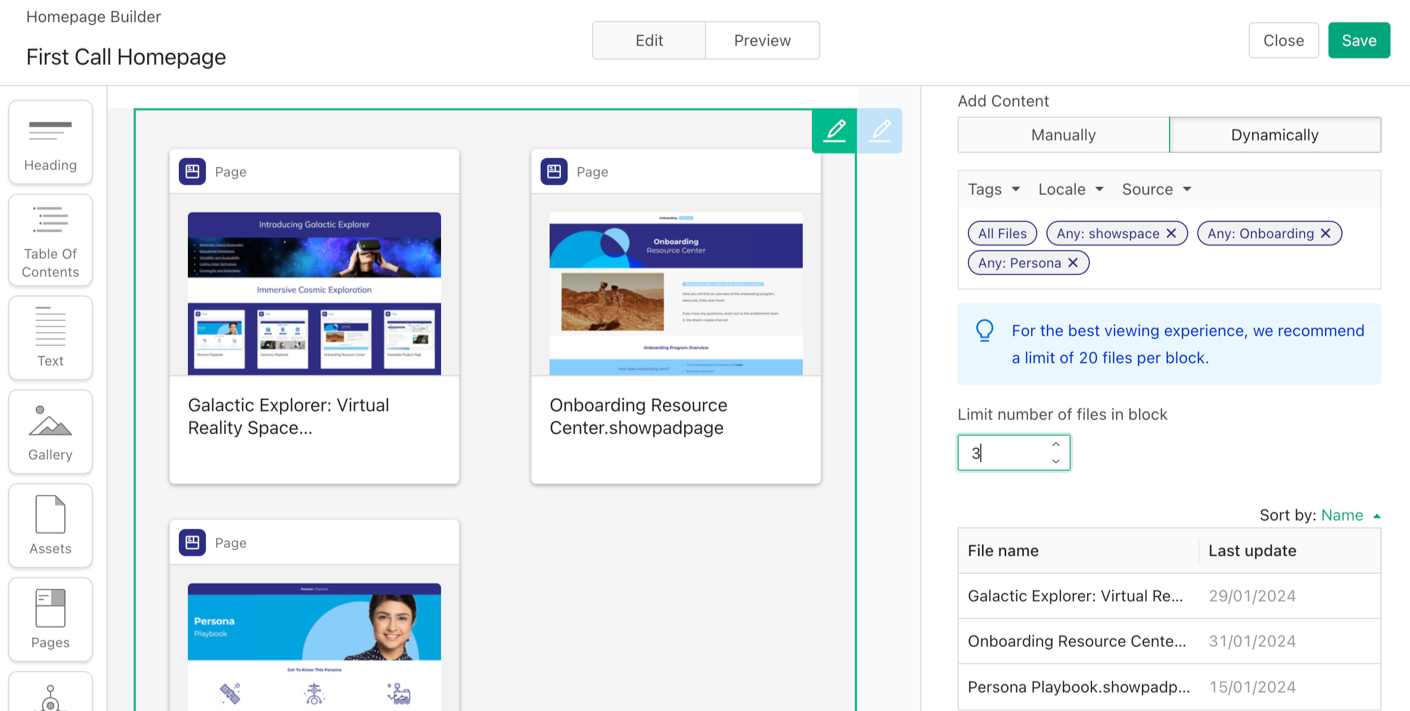Switch to Preview mode
The image size is (1410, 711).
pos(763,41)
